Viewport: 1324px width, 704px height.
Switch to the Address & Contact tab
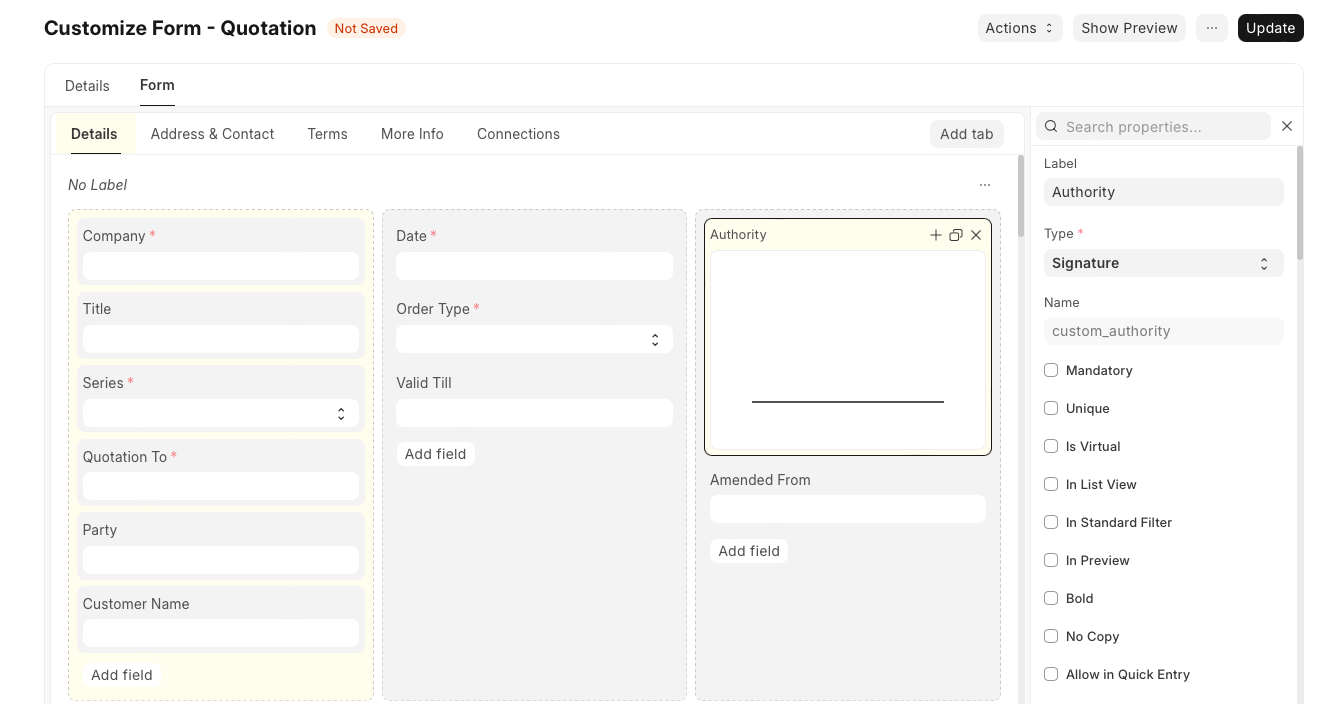point(212,134)
